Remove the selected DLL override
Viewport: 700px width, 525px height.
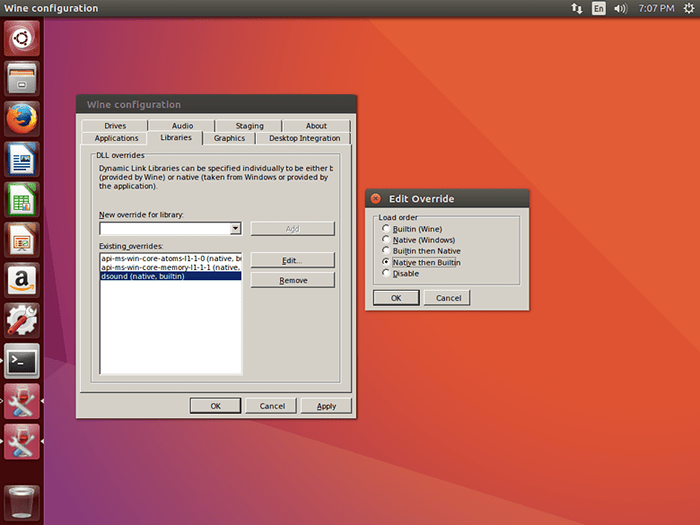pyautogui.click(x=292, y=280)
